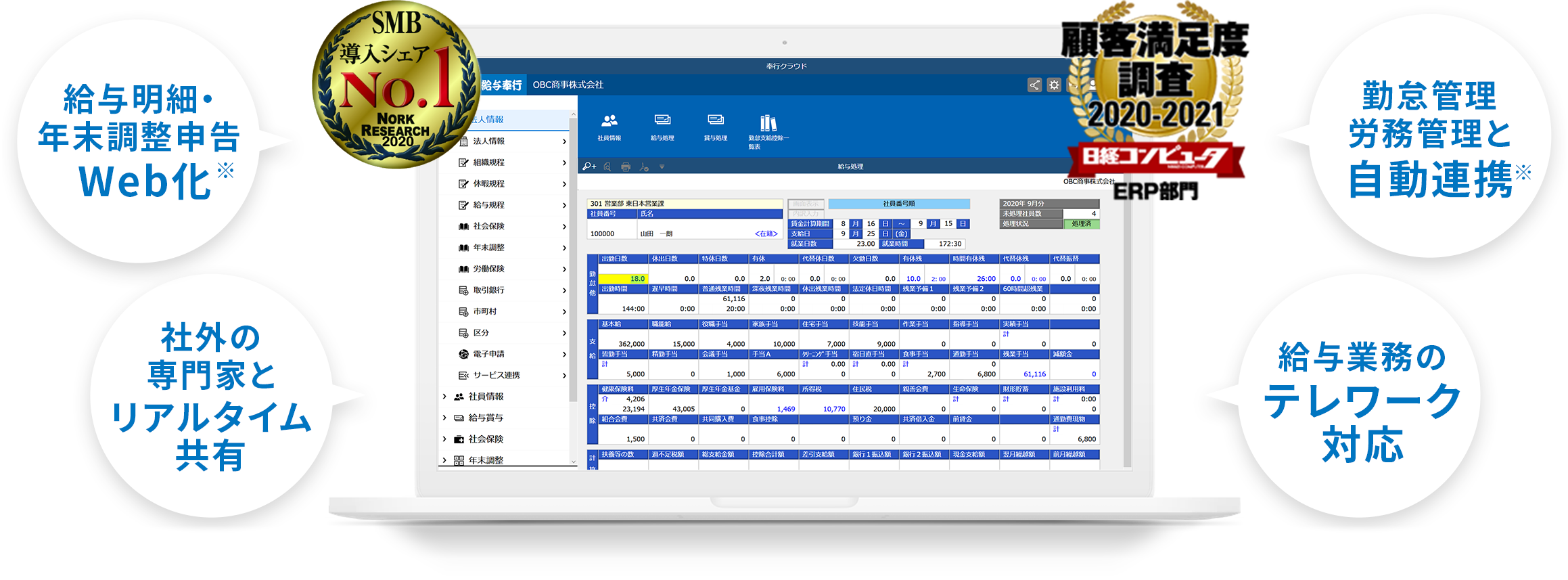Viewport: 1568px width, 580px height.
Task: Click the table-plus icon beside 取引銀行
Action: pos(464,290)
